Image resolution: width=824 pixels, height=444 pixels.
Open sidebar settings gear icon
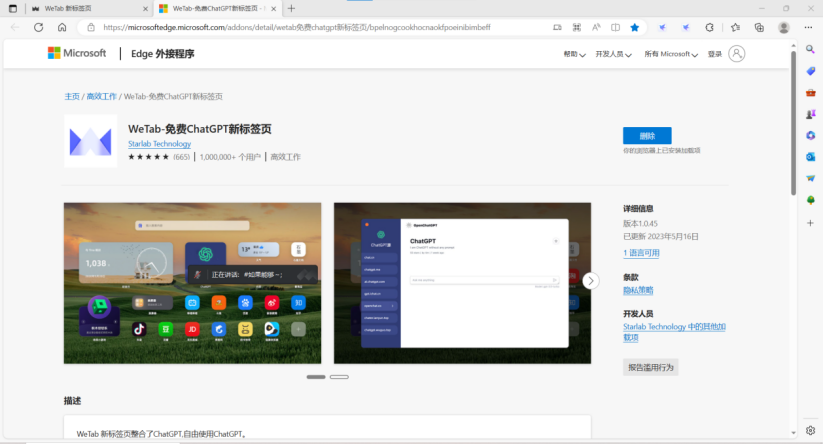coord(810,430)
